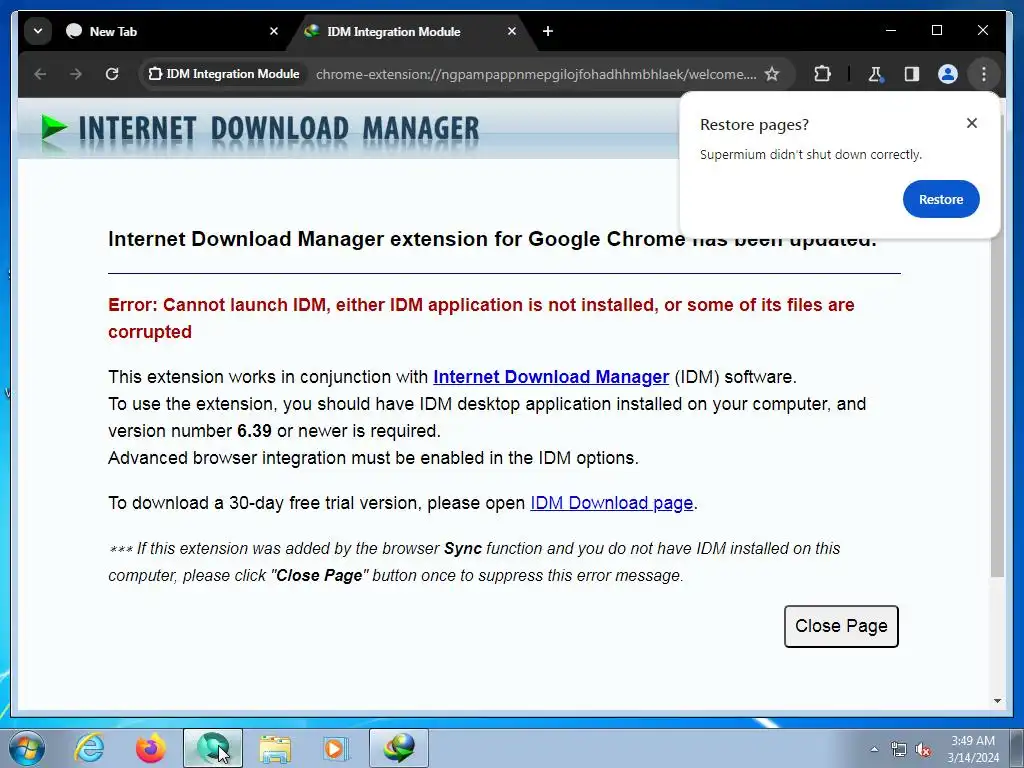Viewport: 1024px width, 768px height.
Task: Launch Internet Explorer from taskbar
Action: tap(89, 748)
